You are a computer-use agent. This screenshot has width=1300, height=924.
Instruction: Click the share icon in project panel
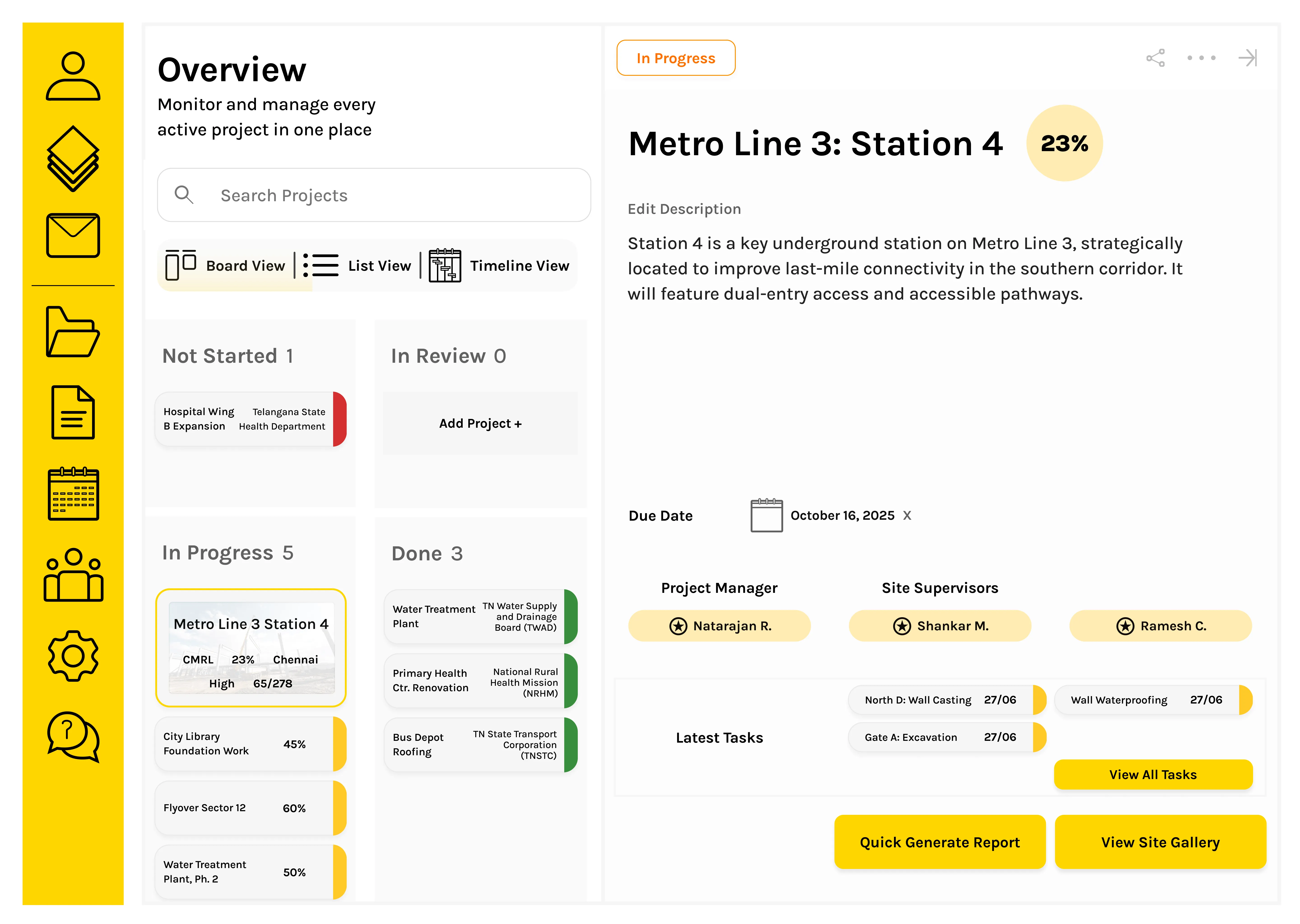coord(1155,58)
